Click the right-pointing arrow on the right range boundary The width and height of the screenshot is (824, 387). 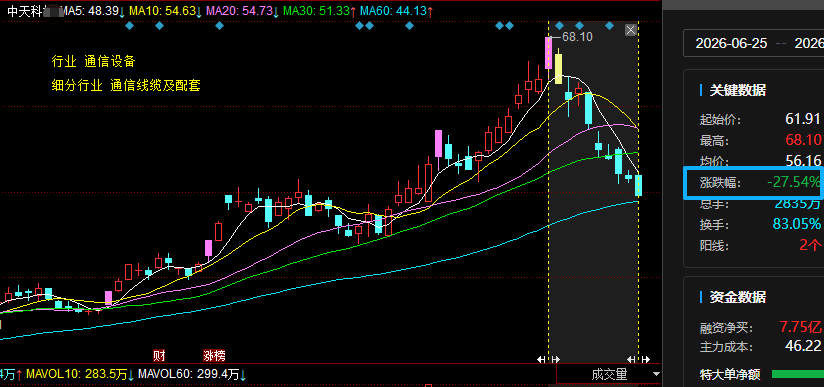coord(646,360)
